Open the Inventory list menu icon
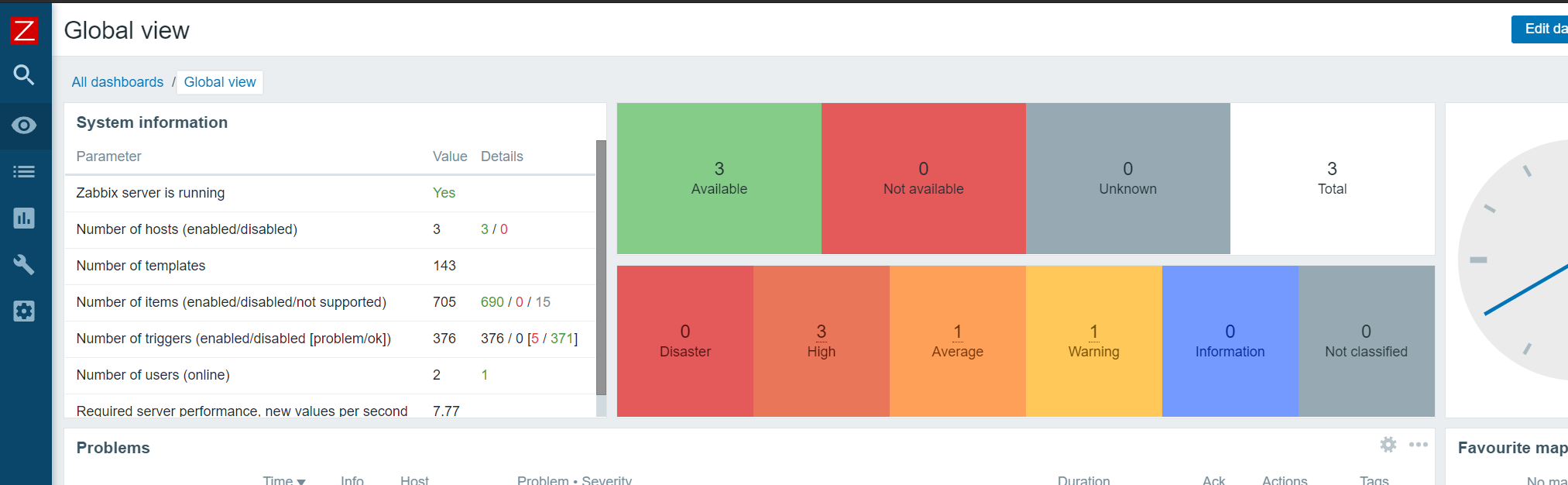 [x=24, y=172]
